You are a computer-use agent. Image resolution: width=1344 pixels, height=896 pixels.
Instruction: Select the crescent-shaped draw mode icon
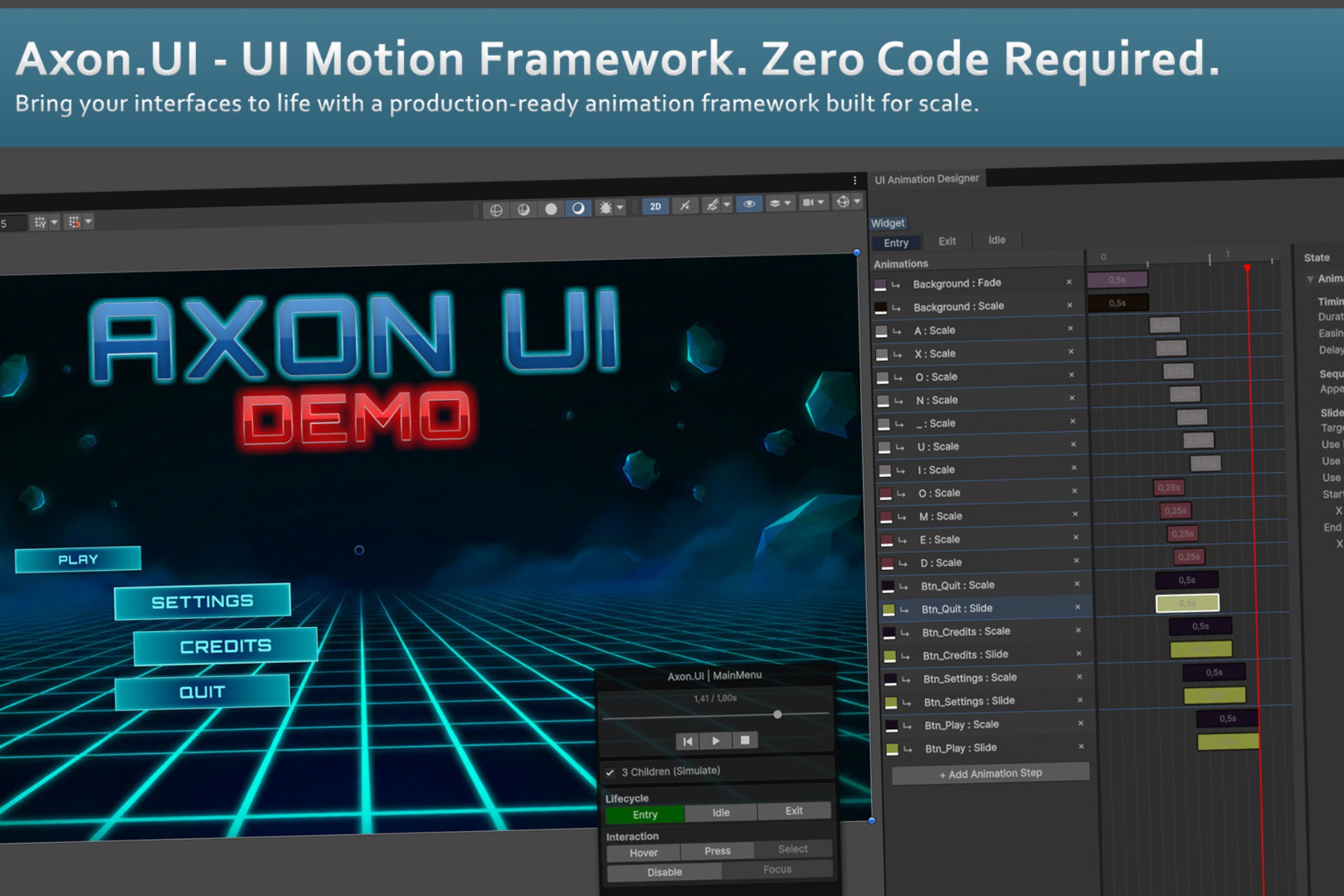tap(578, 208)
